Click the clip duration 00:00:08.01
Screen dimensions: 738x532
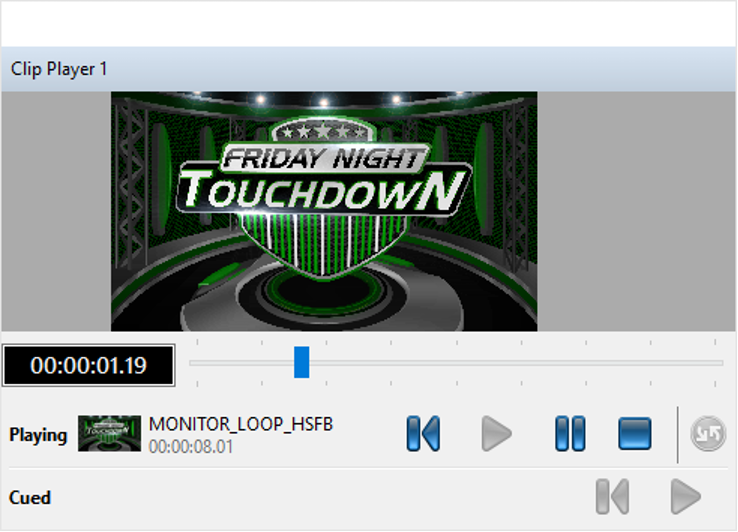pos(190,447)
